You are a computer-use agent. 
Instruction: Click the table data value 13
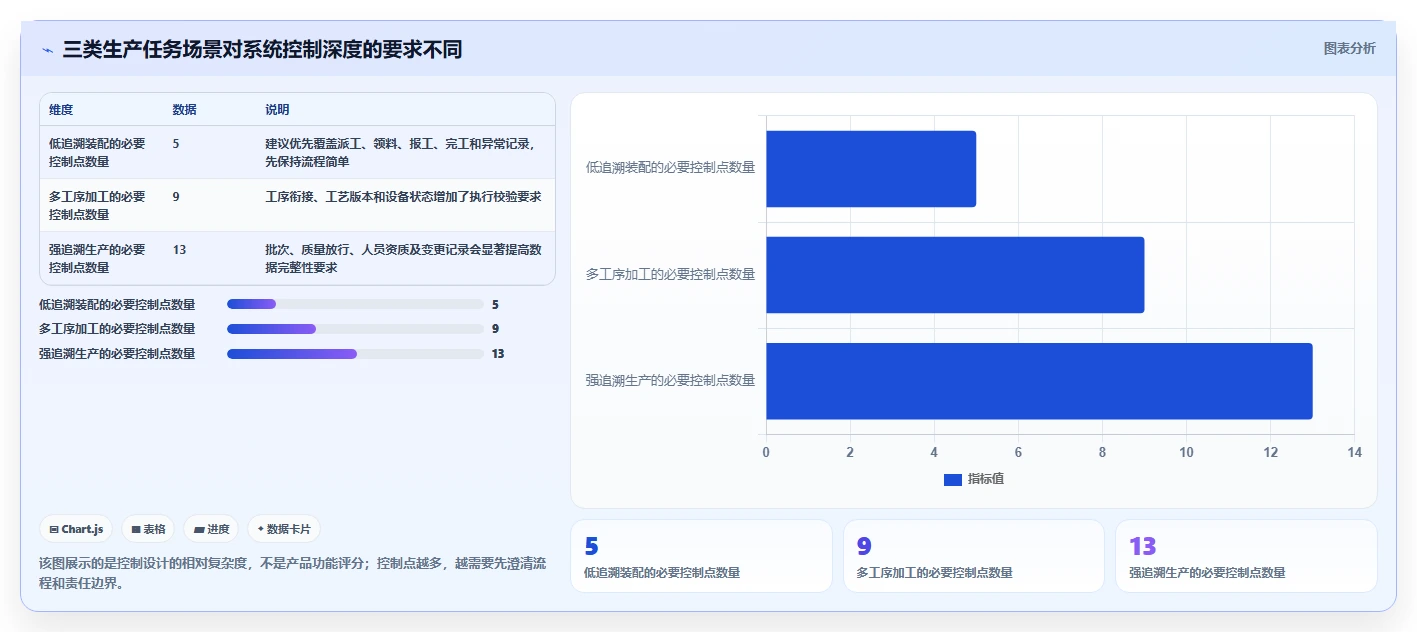(x=179, y=249)
